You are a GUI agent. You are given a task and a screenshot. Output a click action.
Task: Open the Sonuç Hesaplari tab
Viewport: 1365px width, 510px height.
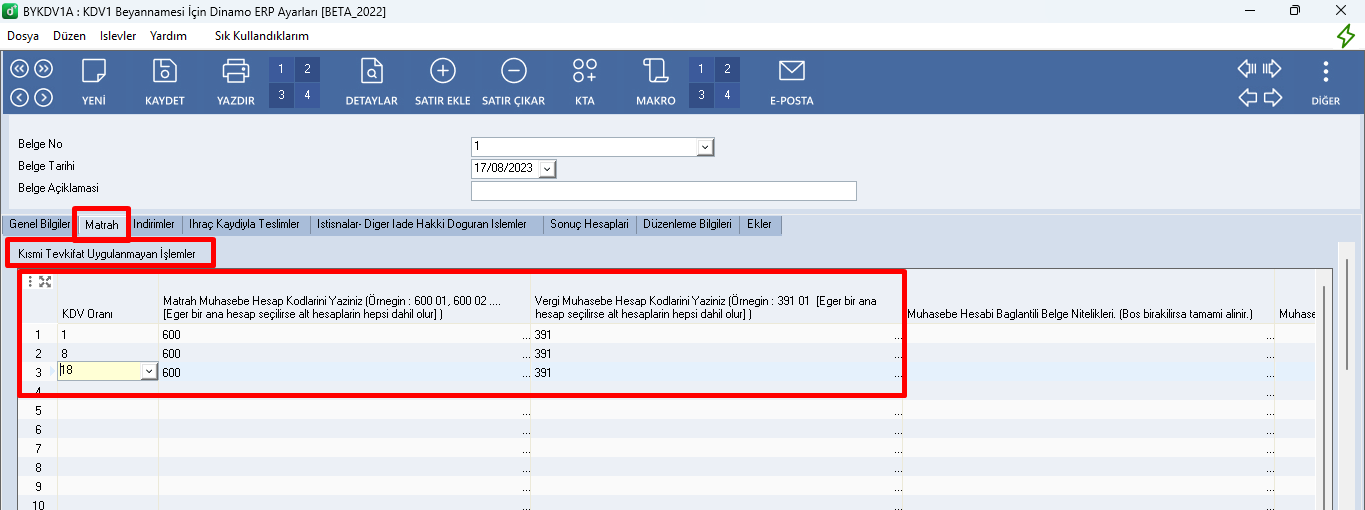click(590, 225)
